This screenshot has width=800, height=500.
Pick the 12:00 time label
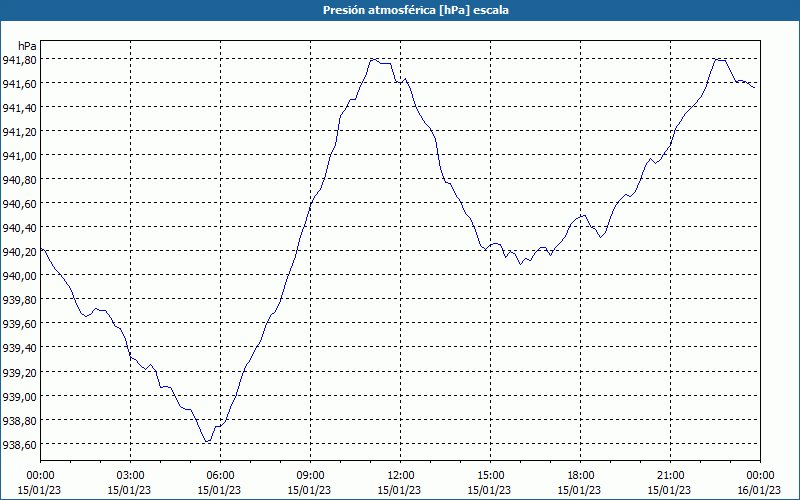pos(401,476)
